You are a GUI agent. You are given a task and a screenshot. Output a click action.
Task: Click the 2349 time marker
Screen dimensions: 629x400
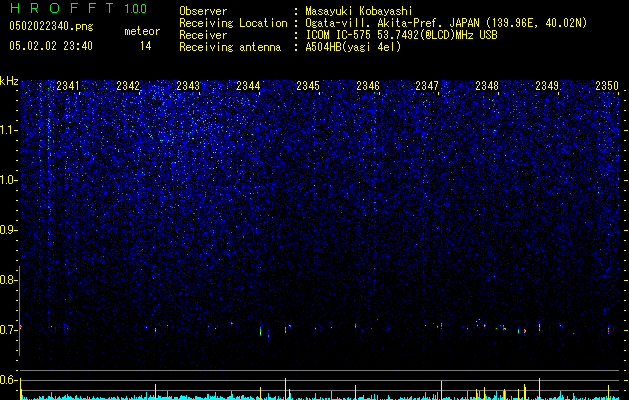tap(547, 86)
